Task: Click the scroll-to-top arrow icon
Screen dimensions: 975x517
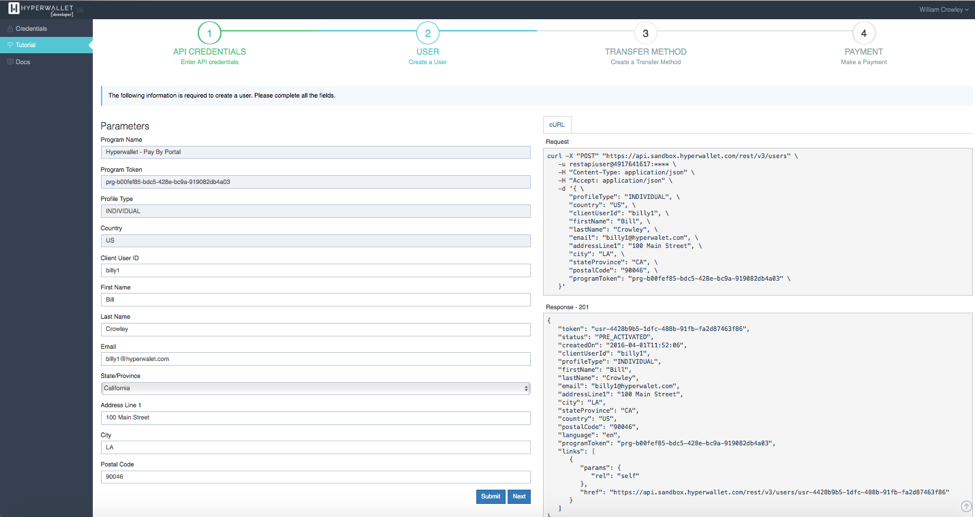Action: (966, 506)
